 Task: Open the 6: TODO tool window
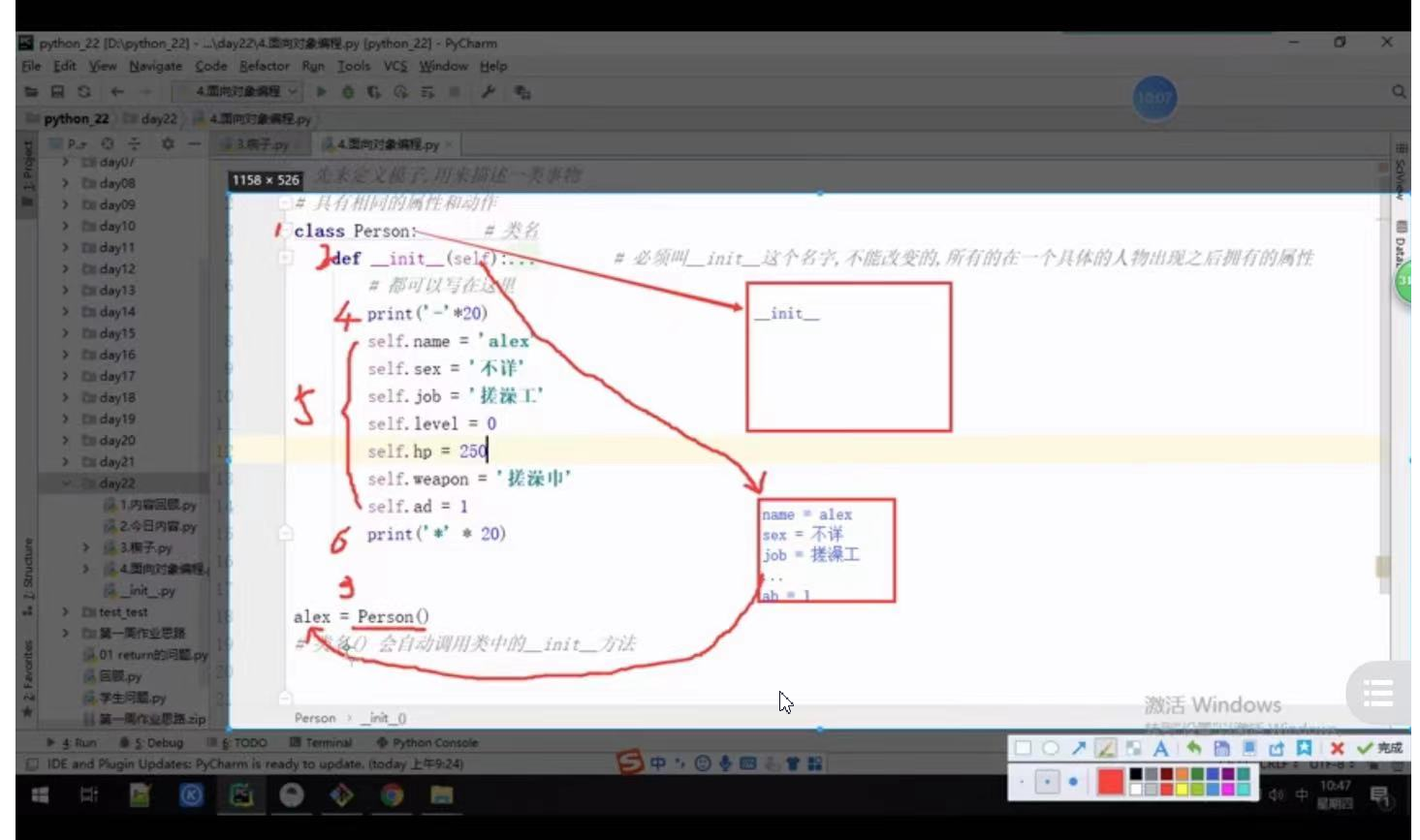click(237, 743)
